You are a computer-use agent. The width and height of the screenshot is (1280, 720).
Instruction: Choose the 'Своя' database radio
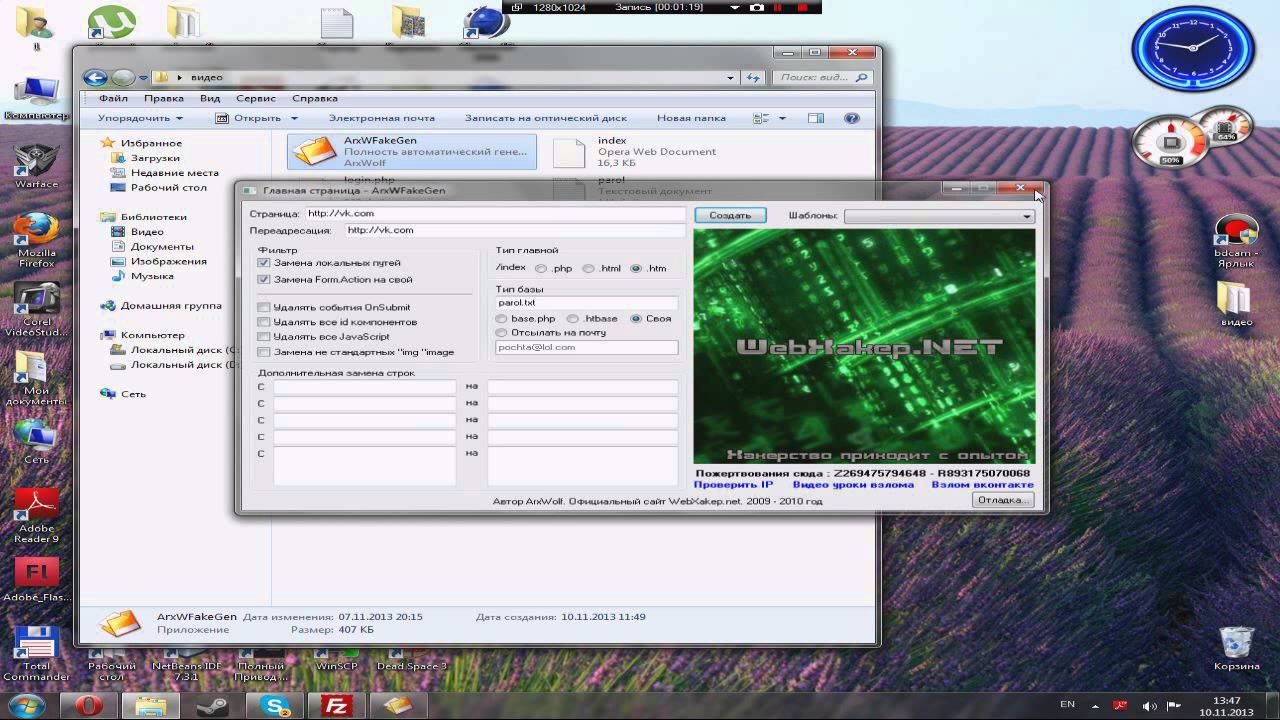pyautogui.click(x=636, y=319)
